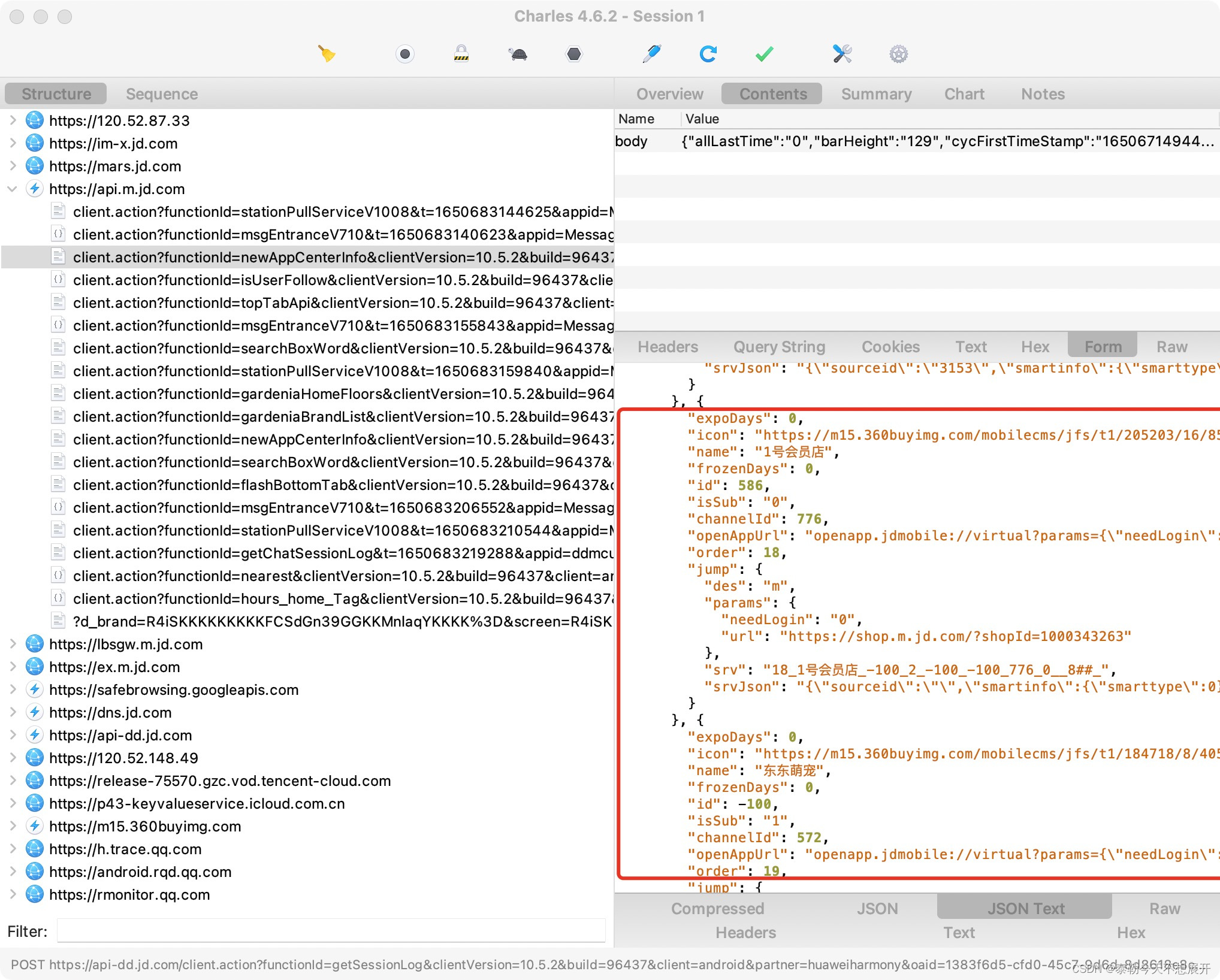Image resolution: width=1220 pixels, height=980 pixels.
Task: Expand the https://dns.jd.com host
Action: click(13, 713)
